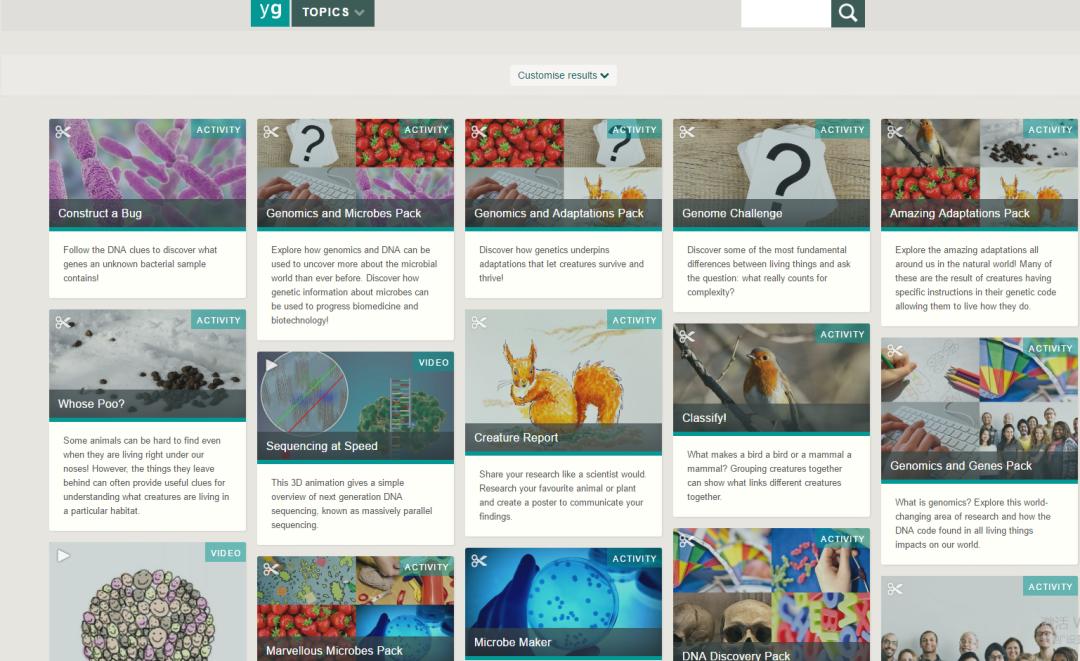Open the Construct a Bug title
1080x661 pixels.
tap(100, 213)
